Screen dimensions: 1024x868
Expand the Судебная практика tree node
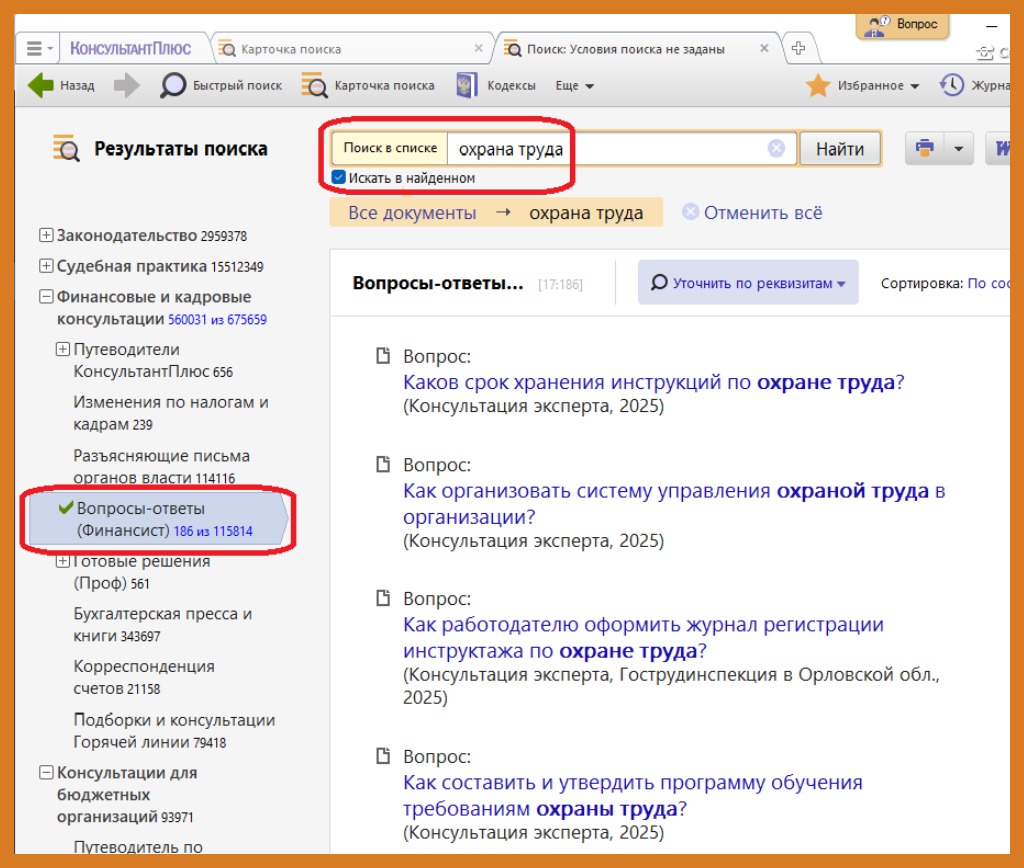click(x=46, y=266)
